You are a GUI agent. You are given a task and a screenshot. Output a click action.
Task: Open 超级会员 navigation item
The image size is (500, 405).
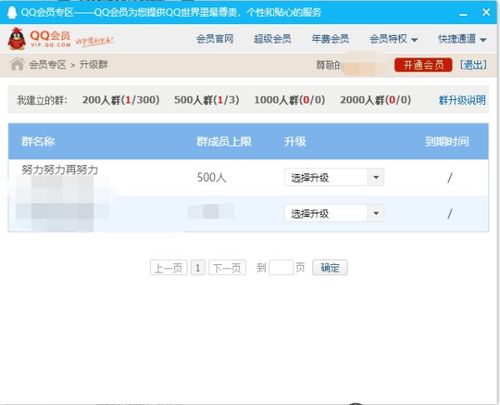click(x=272, y=39)
